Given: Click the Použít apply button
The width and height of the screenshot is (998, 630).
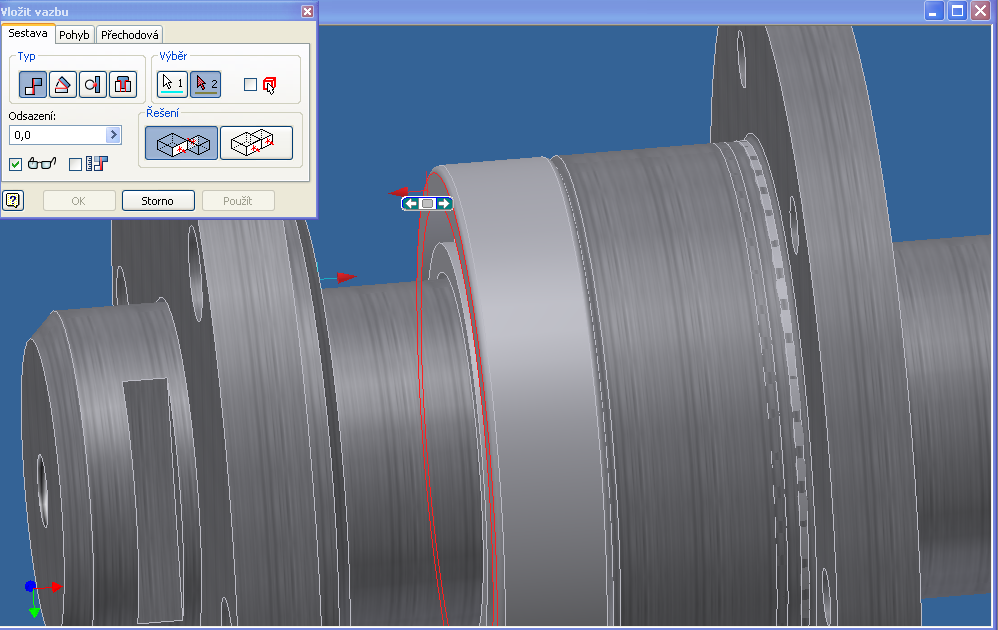Looking at the screenshot, I should pyautogui.click(x=238, y=201).
